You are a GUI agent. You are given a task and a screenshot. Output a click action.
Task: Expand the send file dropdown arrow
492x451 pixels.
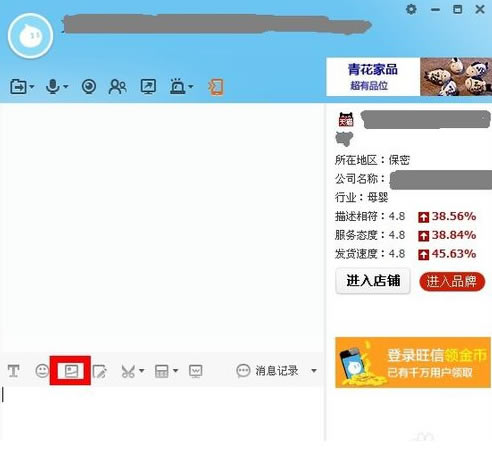(x=32, y=87)
